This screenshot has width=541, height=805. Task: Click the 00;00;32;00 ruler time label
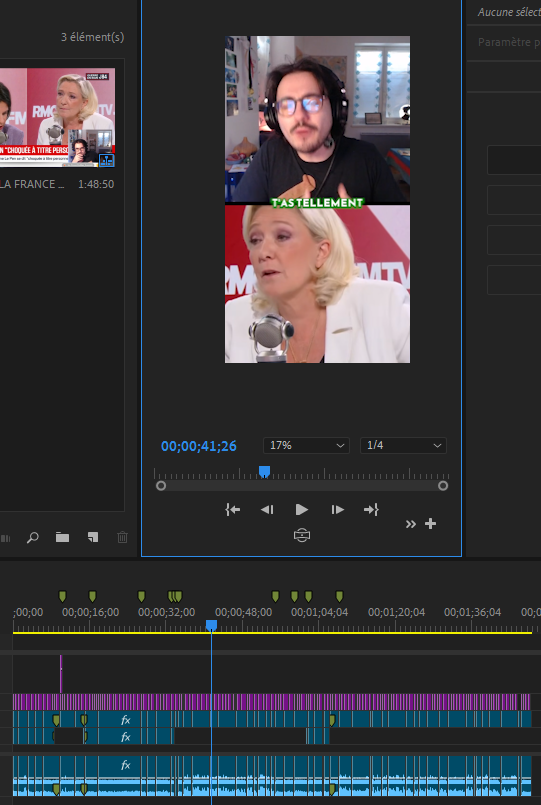click(166, 612)
